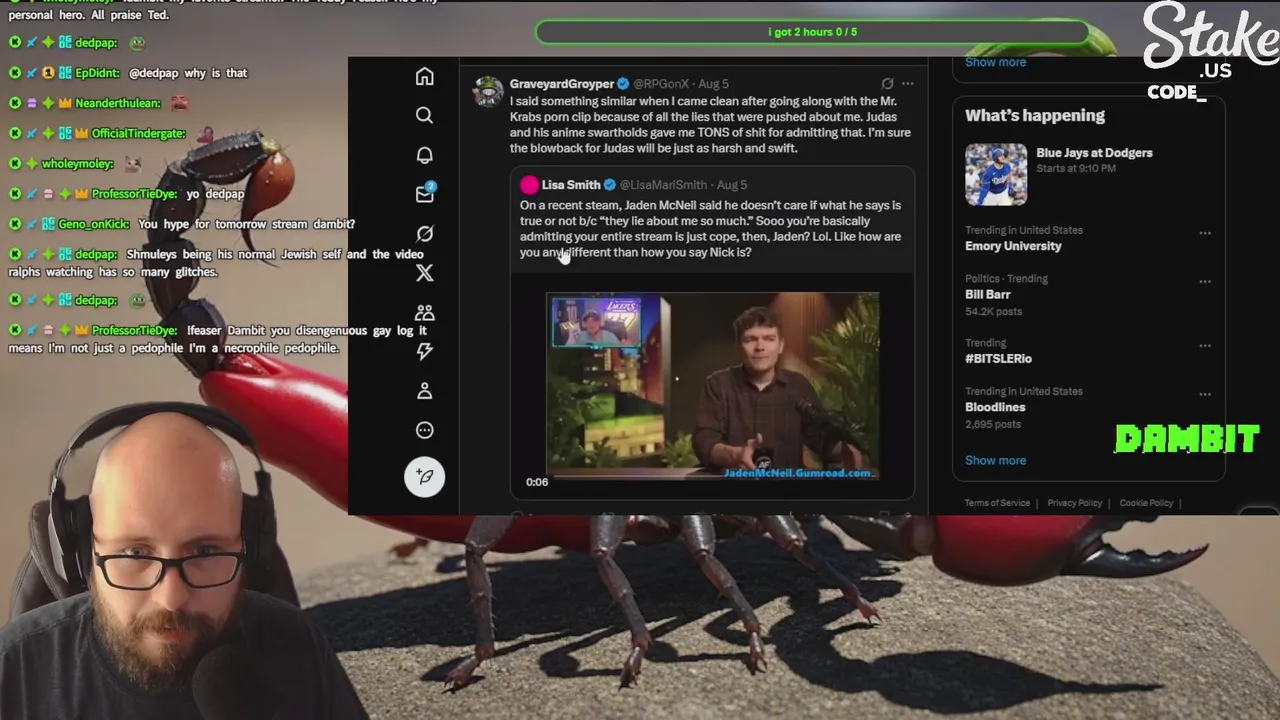Click wholeymoley username in stream chat
This screenshot has height=720, width=1280.
point(78,163)
